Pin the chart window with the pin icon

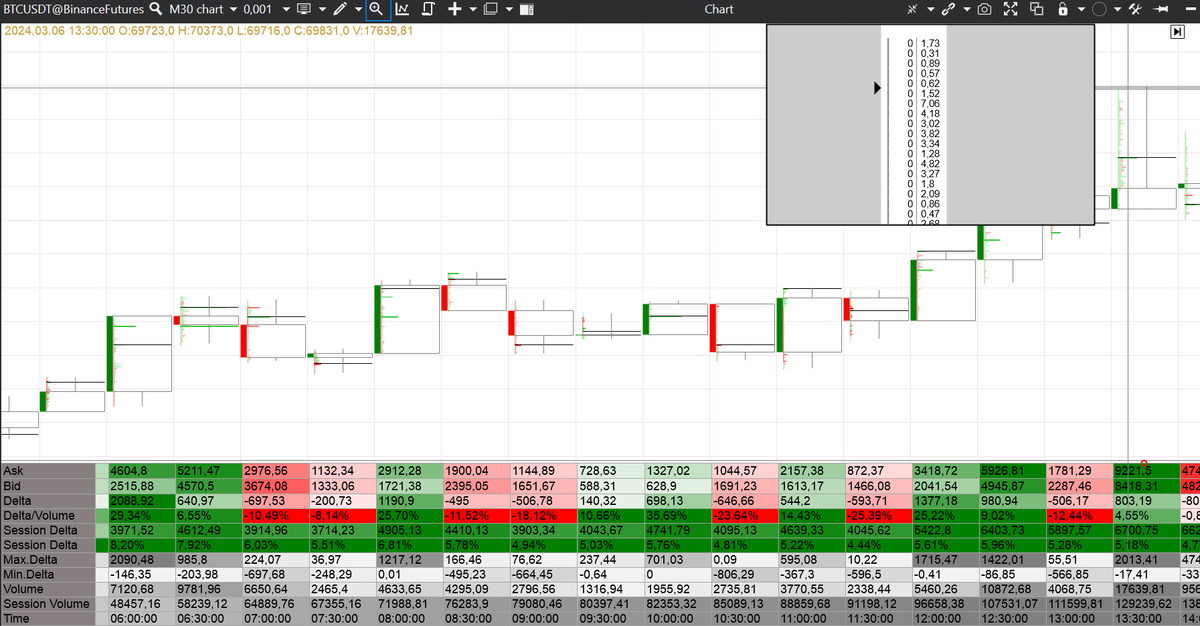[1162, 9]
